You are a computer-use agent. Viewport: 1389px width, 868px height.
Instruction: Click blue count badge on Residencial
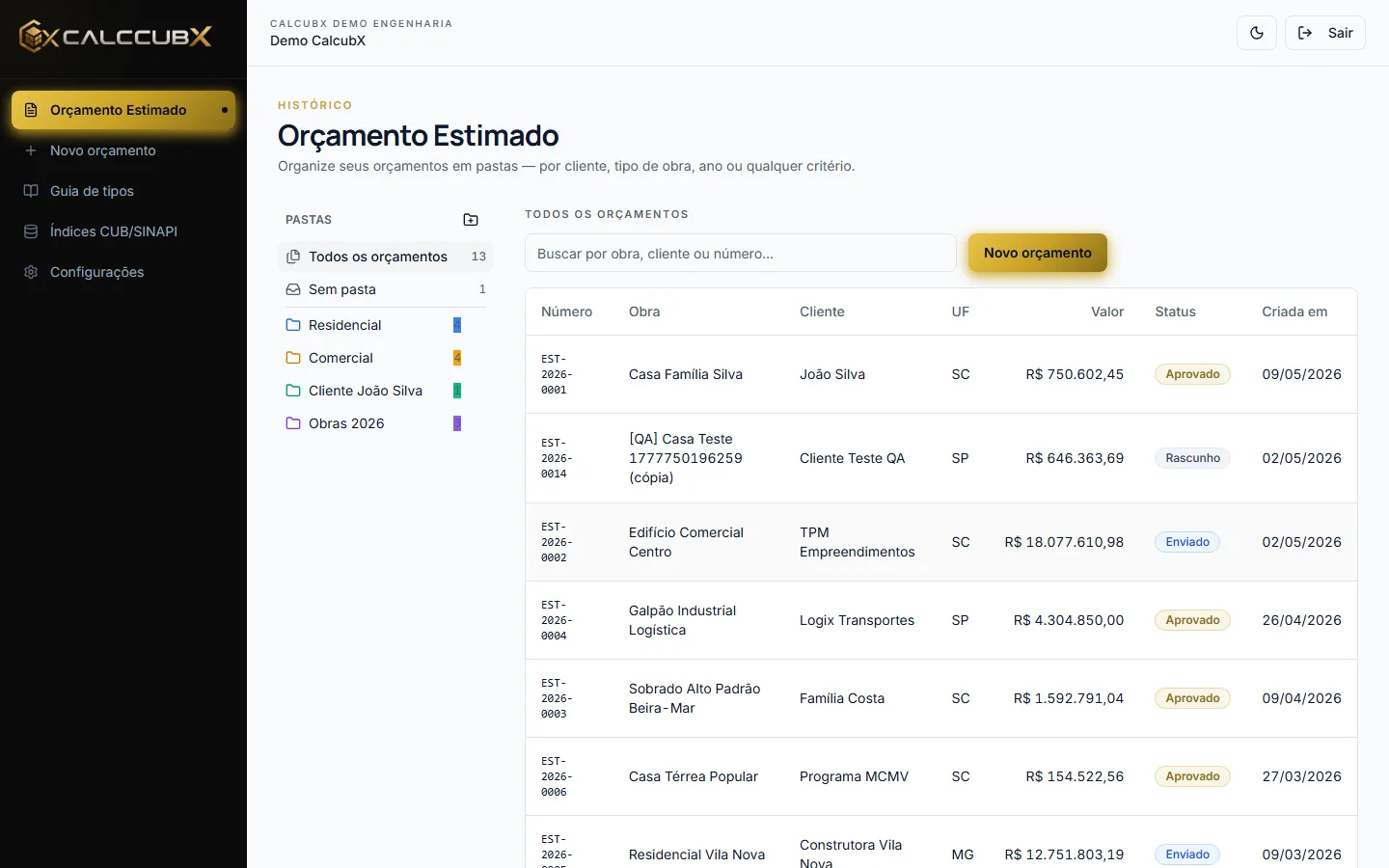pyautogui.click(x=457, y=325)
